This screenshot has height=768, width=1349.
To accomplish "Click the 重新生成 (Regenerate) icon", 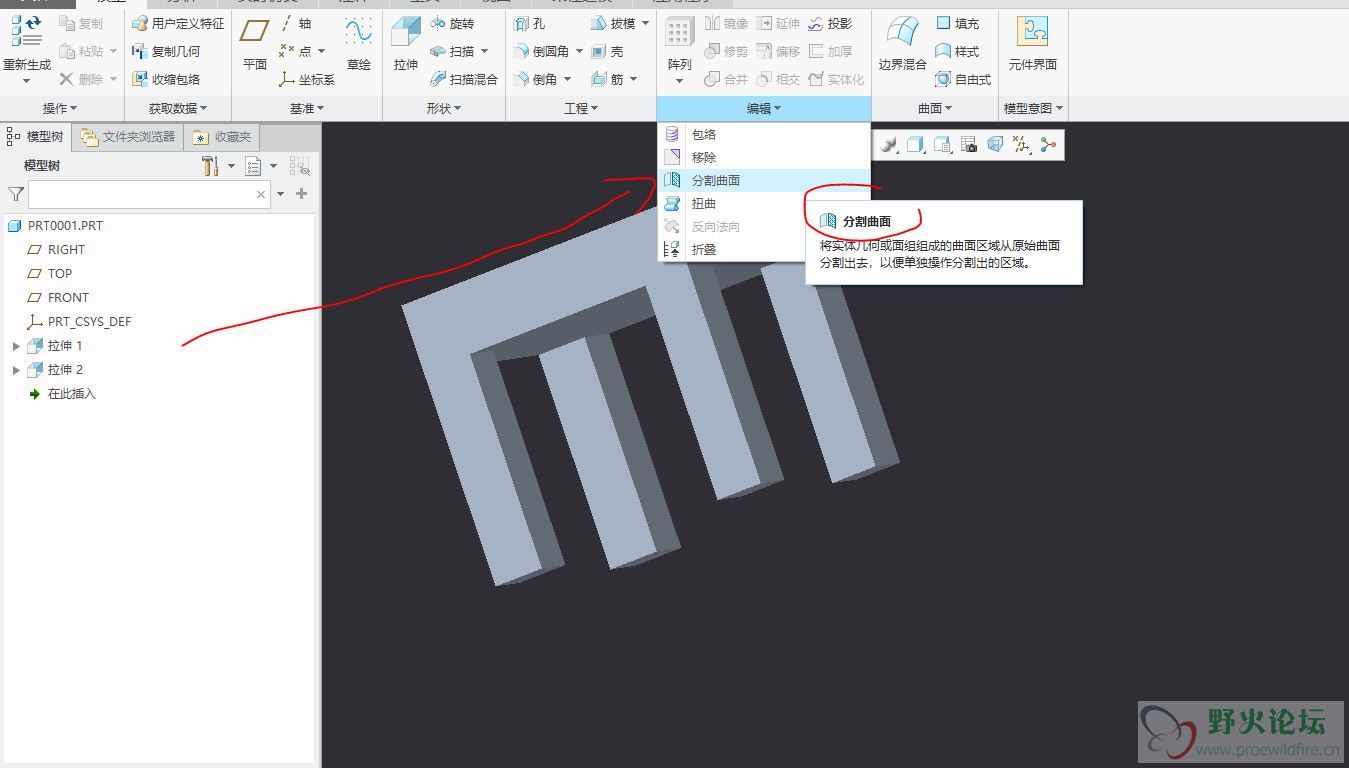I will pos(27,32).
